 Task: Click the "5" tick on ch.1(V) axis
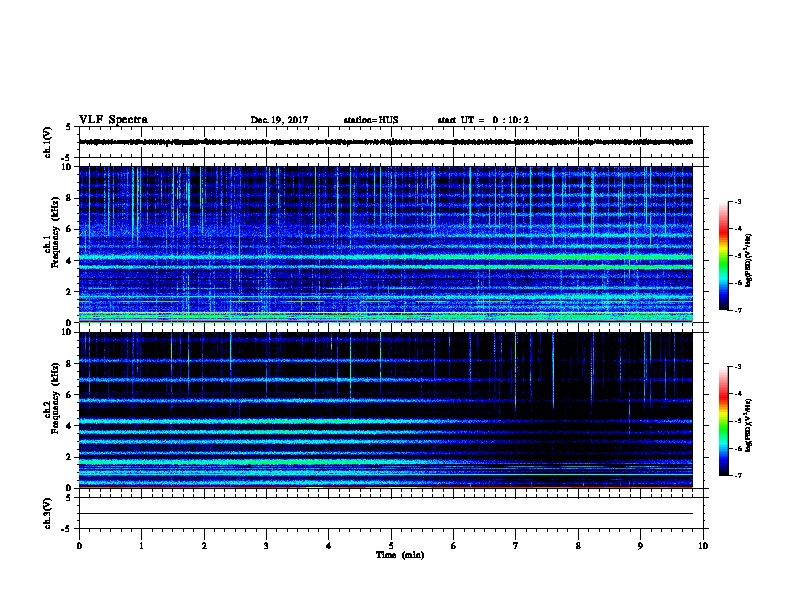coord(68,127)
